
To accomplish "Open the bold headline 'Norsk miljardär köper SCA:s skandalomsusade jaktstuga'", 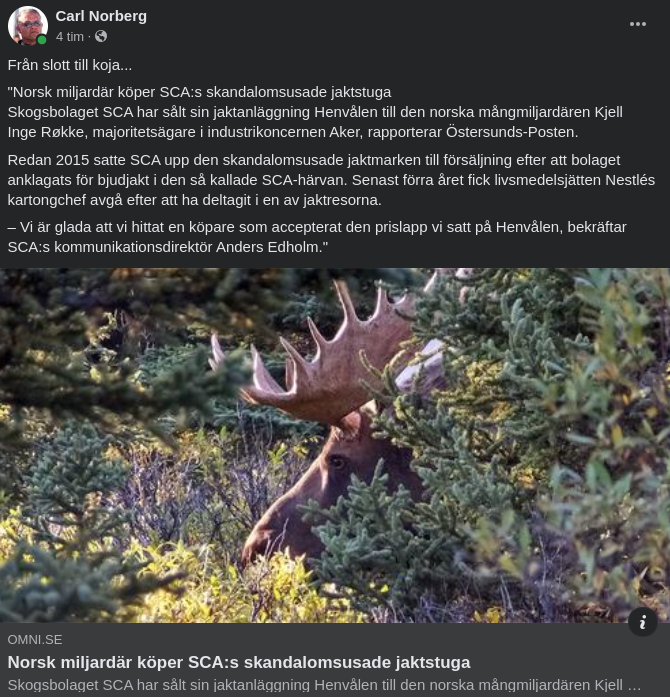I will tap(238, 662).
